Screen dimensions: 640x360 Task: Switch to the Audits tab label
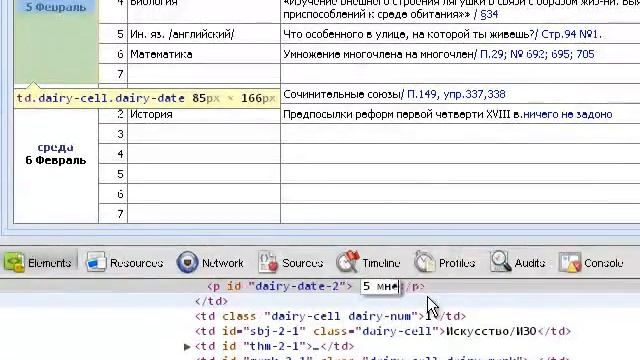[x=530, y=263]
